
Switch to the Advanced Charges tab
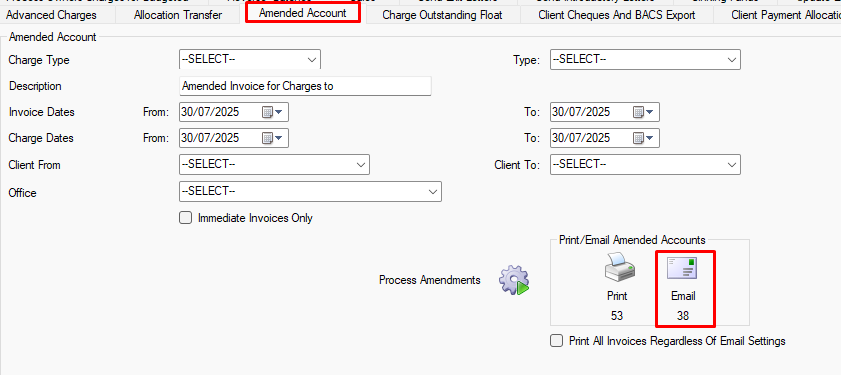51,14
